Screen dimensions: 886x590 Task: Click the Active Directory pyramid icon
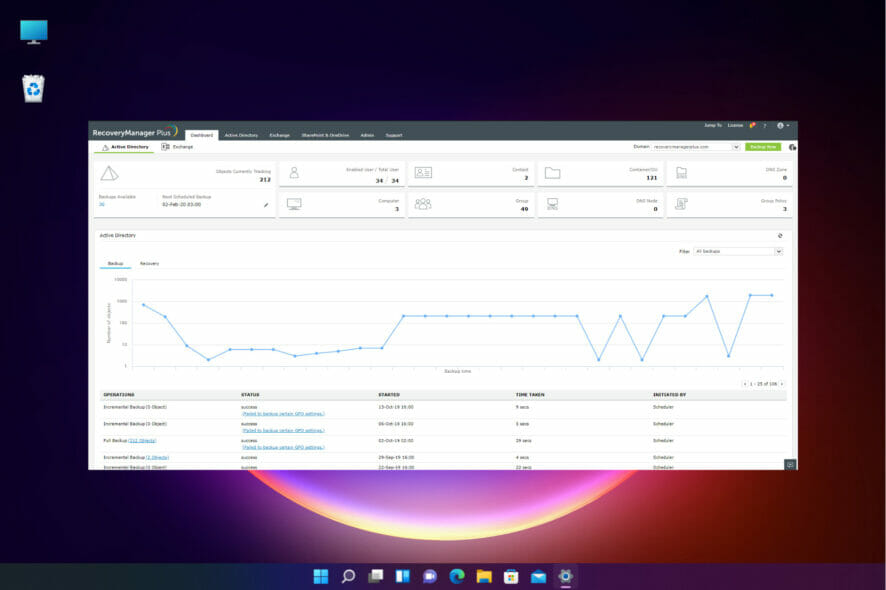coord(109,173)
